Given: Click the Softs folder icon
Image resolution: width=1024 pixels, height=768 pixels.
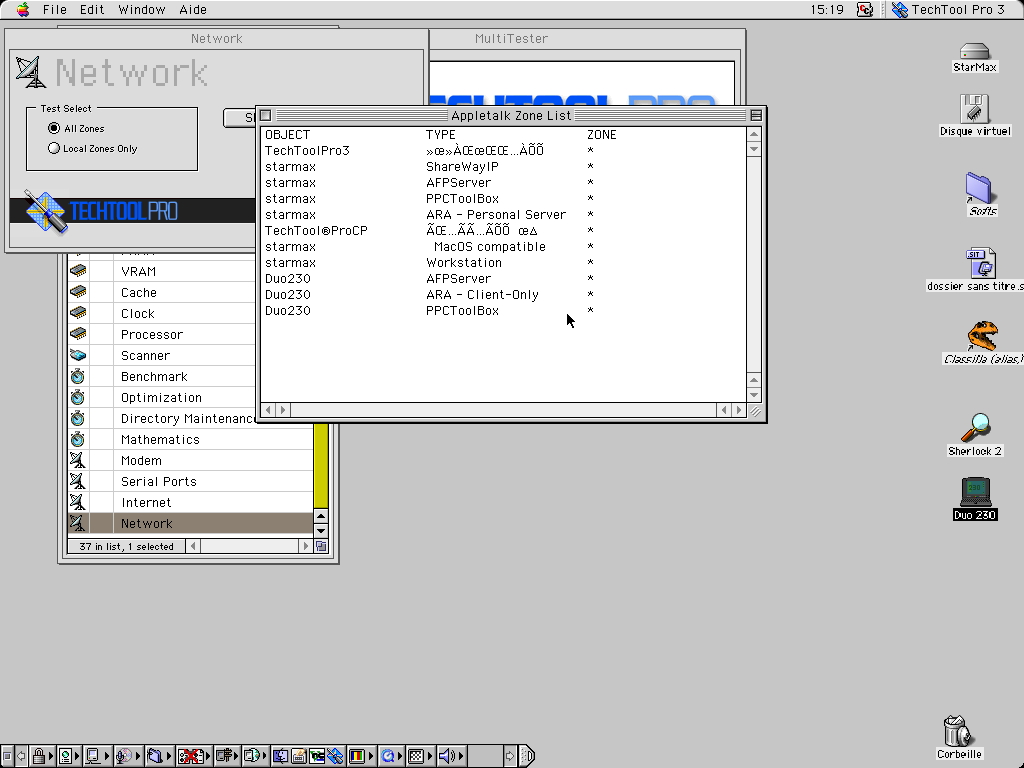Looking at the screenshot, I should coord(978,189).
